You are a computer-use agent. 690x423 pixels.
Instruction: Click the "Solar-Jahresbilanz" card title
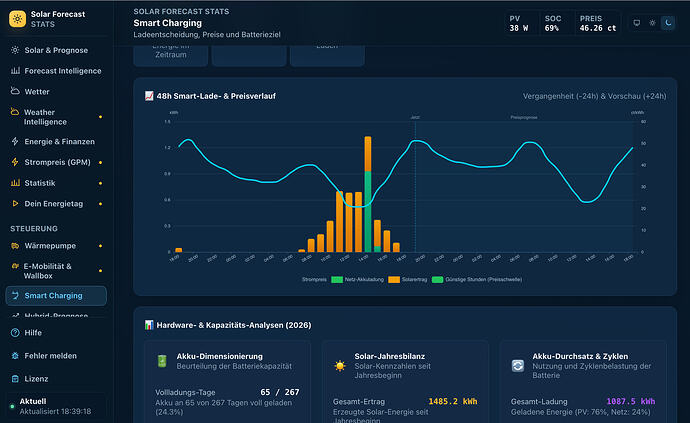390,357
